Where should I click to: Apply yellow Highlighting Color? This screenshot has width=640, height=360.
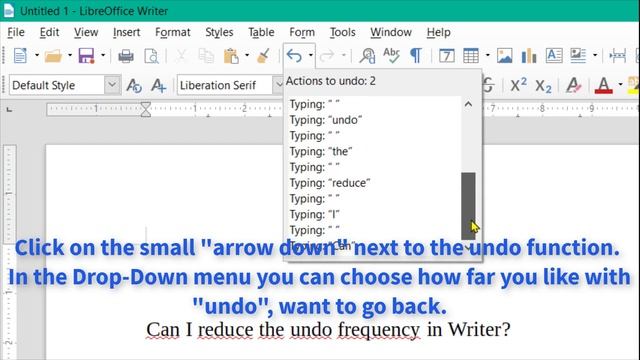point(634,85)
